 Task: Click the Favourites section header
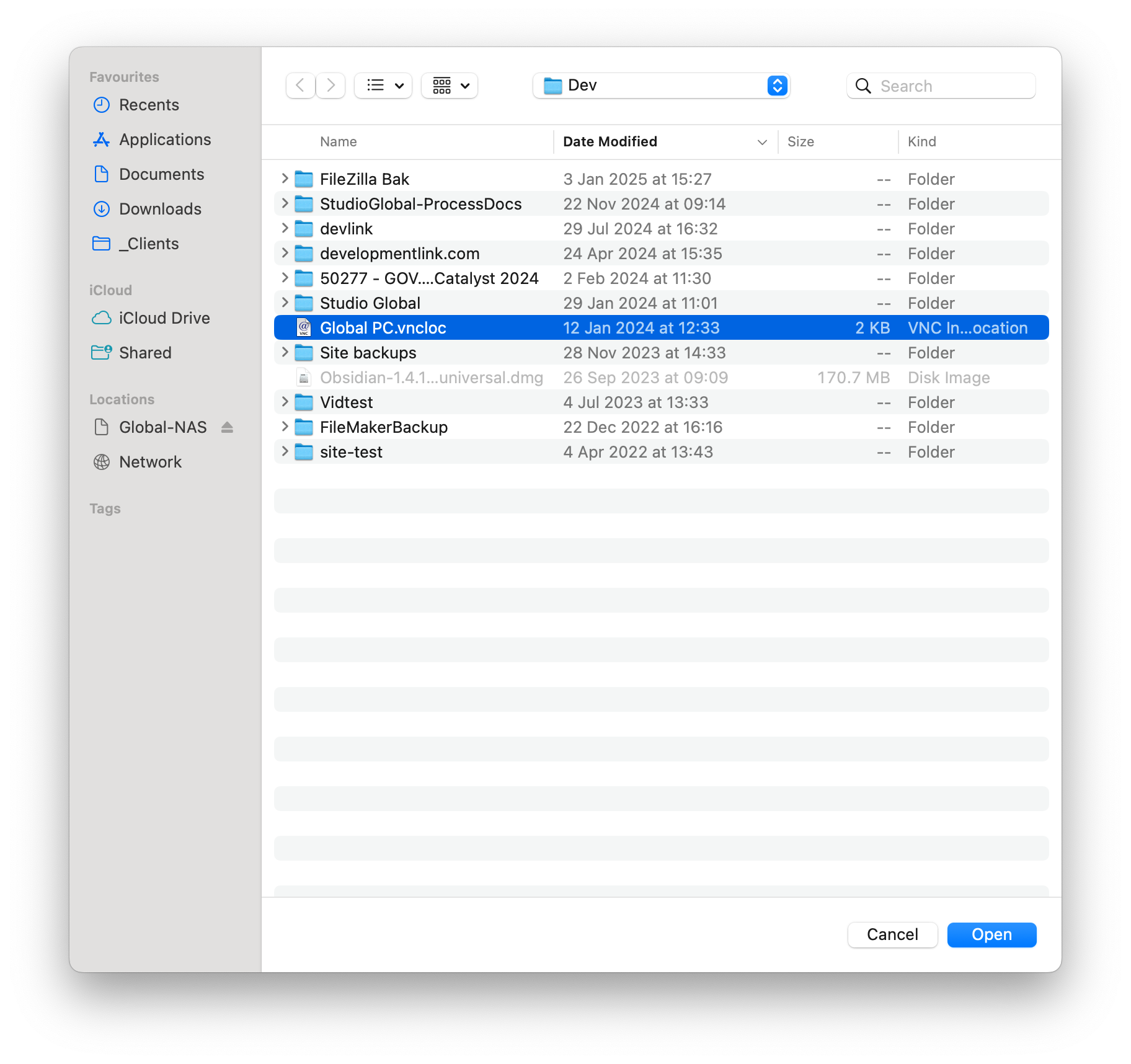(x=124, y=77)
